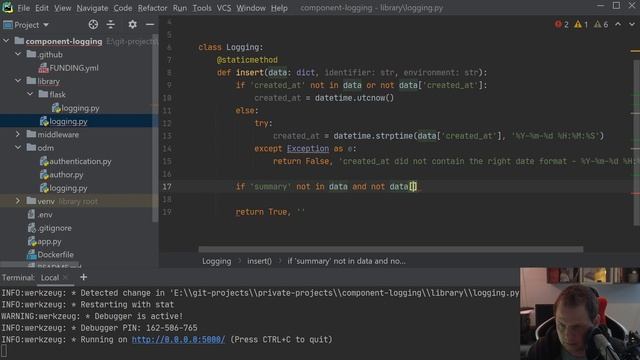Screen dimensions: 640x360
Task: Click 'return True' on line 19
Action: click(x=261, y=212)
